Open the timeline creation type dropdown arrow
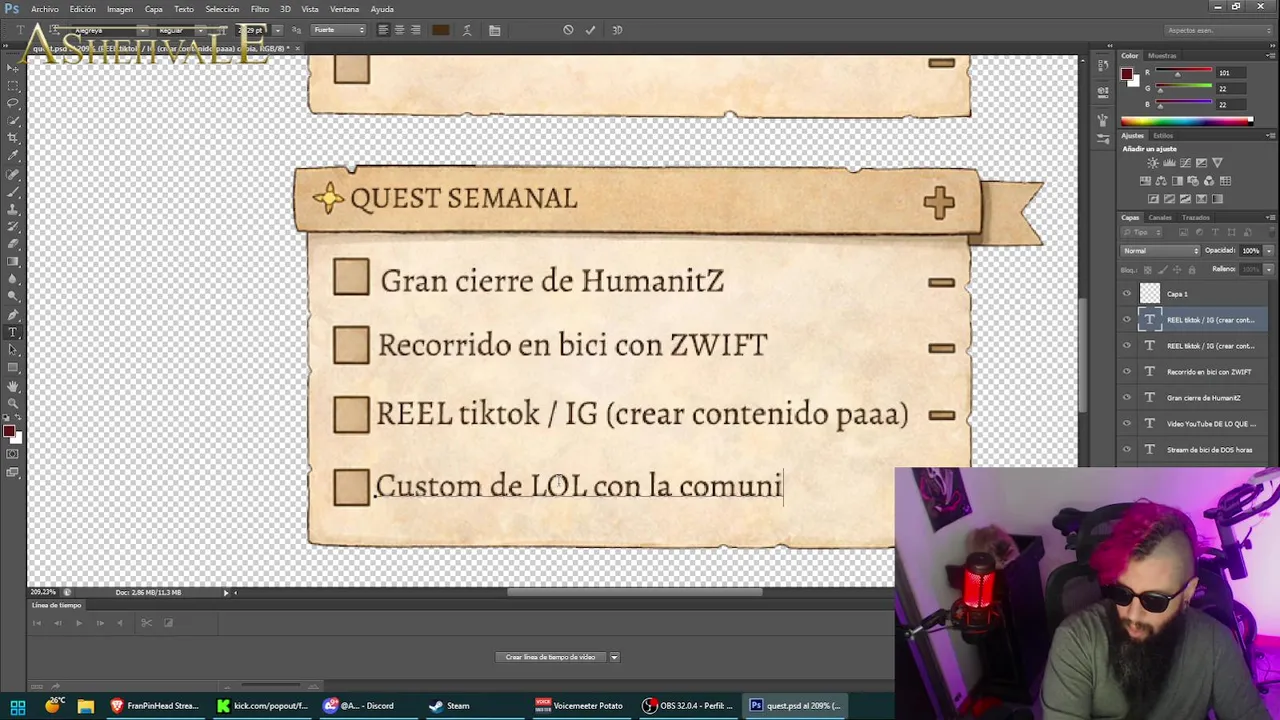 tap(614, 657)
